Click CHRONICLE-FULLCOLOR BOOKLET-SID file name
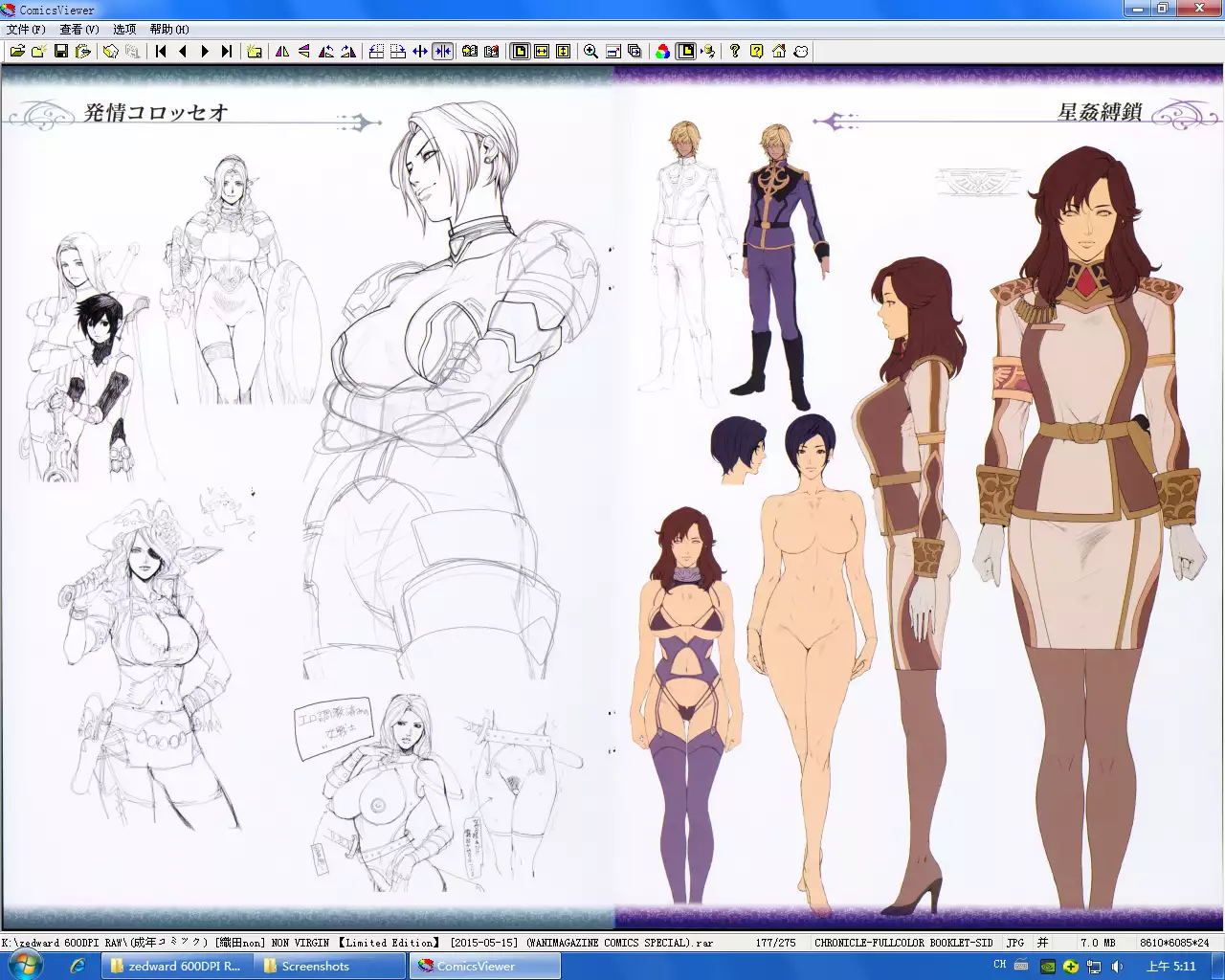This screenshot has width=1225, height=980. tap(903, 943)
